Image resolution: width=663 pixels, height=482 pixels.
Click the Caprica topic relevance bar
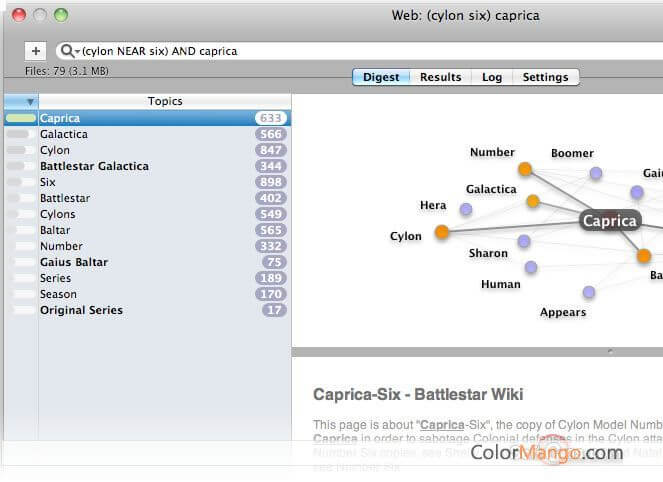coord(21,118)
